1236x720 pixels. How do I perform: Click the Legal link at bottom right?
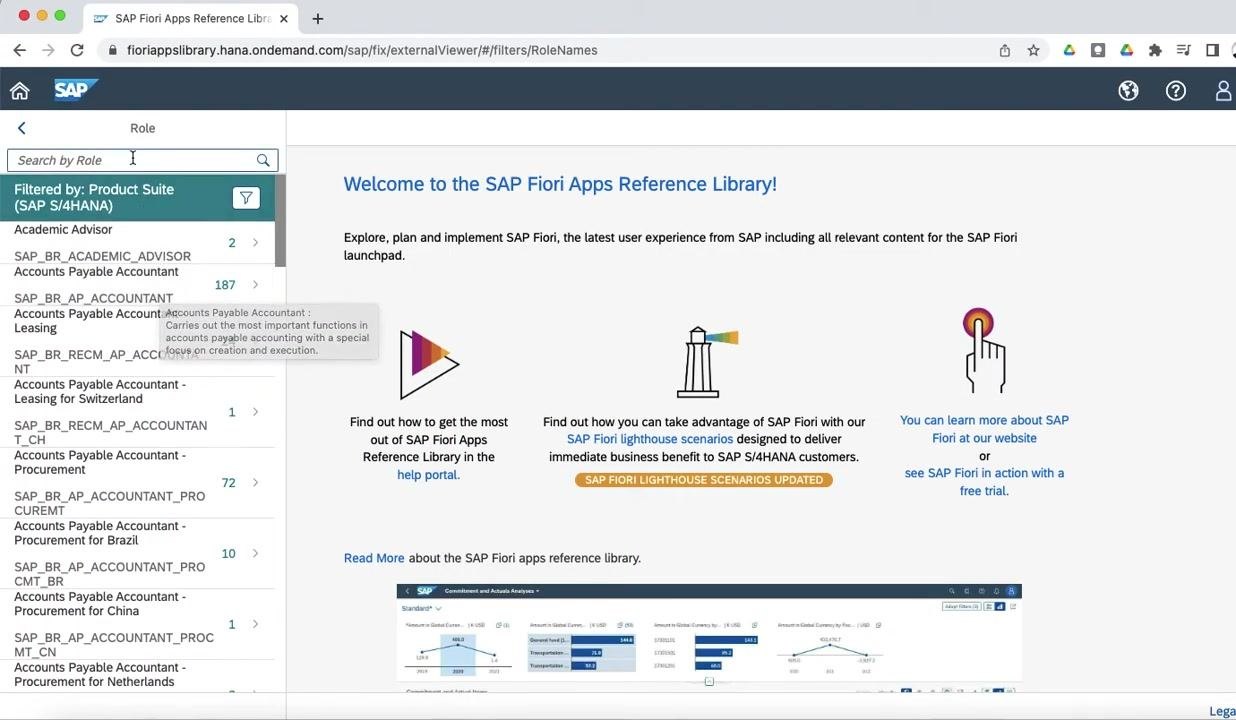1222,711
